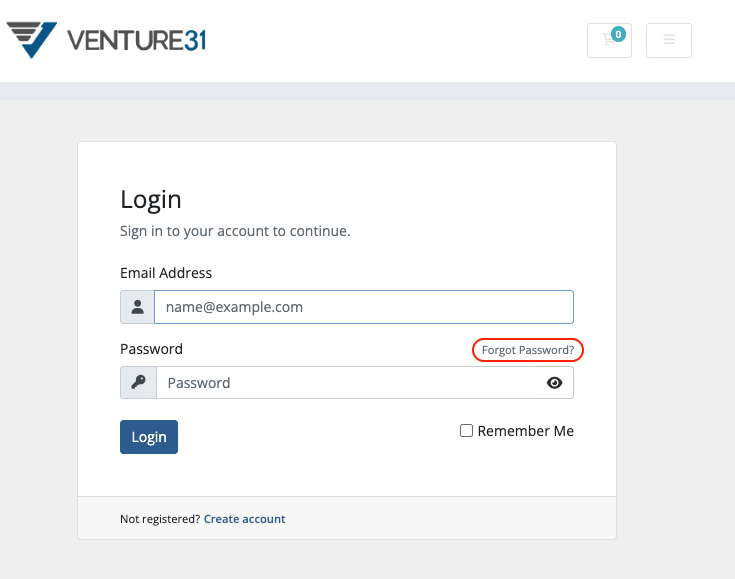Check the Remember Me checkbox
Screen dimensions: 735x579
coord(466,430)
